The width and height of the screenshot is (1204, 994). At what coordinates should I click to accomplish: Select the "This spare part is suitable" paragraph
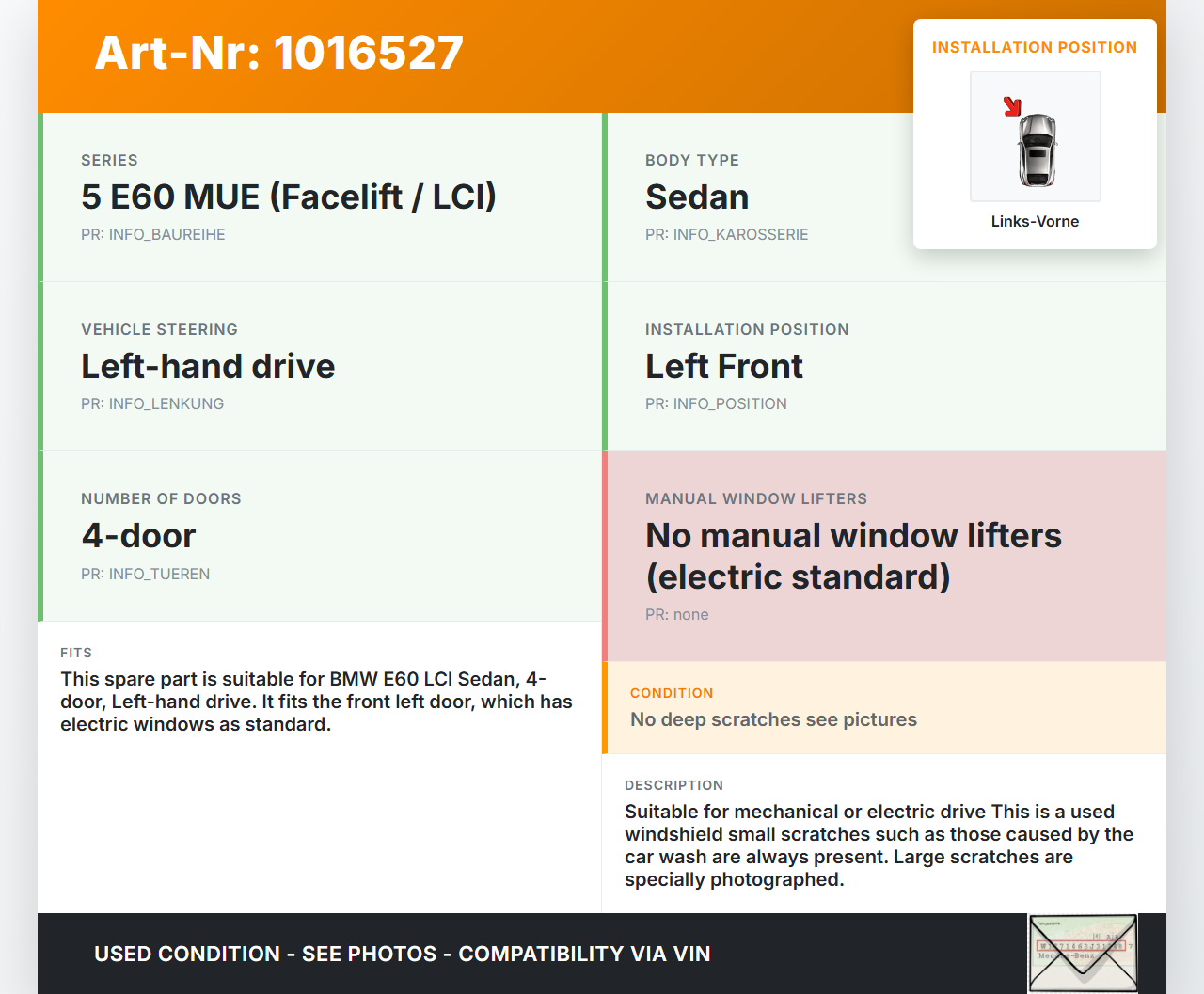pos(316,702)
